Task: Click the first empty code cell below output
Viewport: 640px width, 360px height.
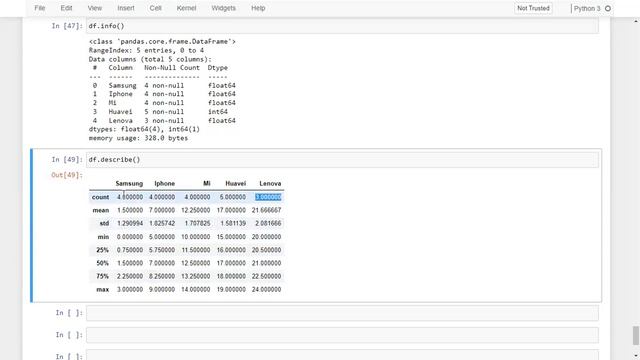Action: pyautogui.click(x=342, y=313)
